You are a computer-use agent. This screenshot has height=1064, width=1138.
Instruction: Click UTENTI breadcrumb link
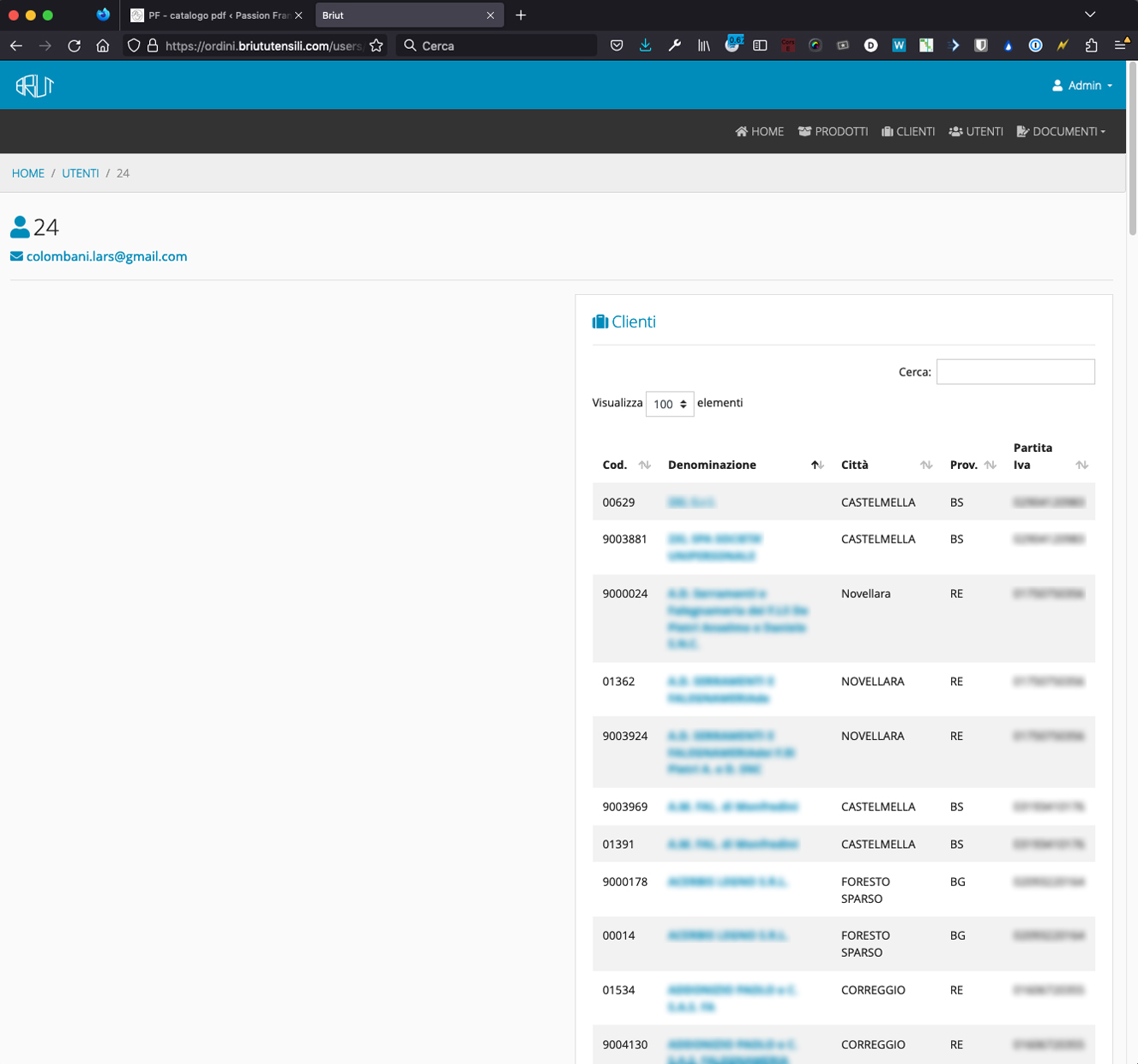81,173
